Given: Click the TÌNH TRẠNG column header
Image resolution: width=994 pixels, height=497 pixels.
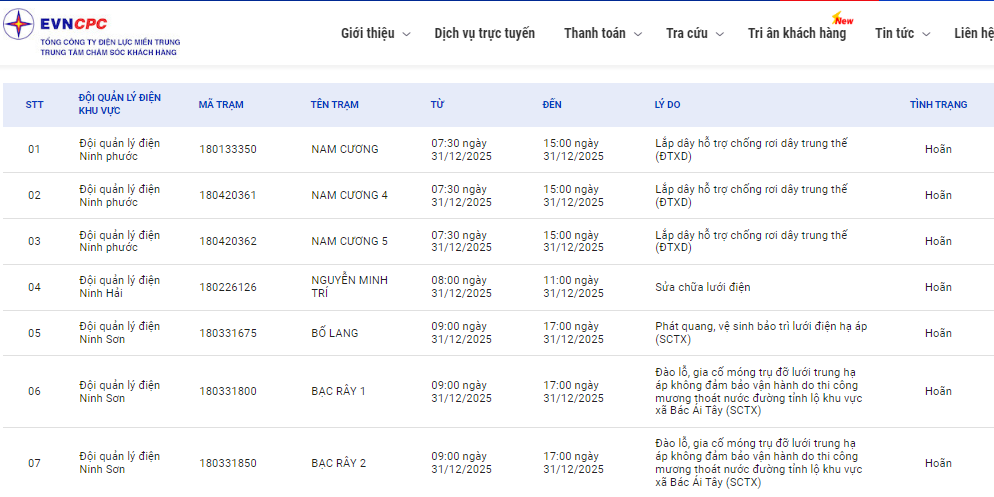Looking at the screenshot, I should [x=938, y=104].
